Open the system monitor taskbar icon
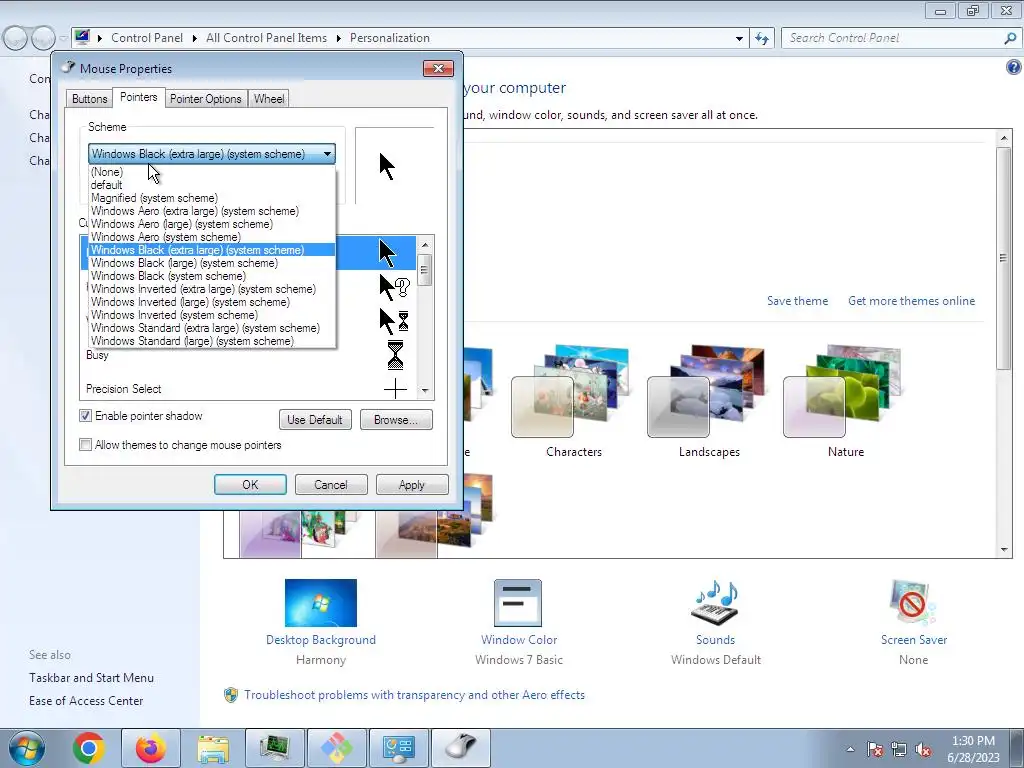Screen dimensions: 1024x768 tap(275, 748)
